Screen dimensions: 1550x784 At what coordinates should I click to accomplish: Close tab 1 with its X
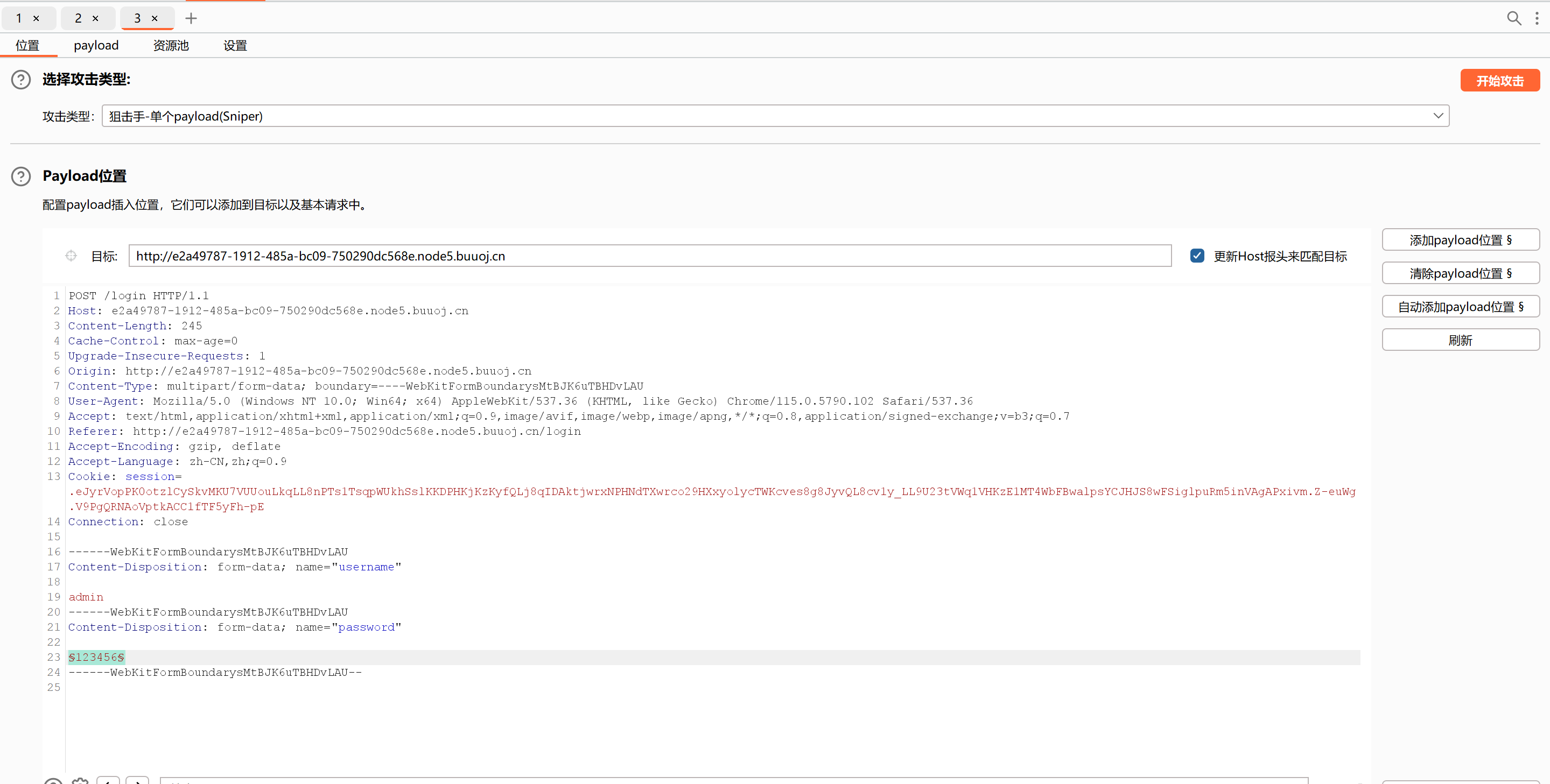36,19
